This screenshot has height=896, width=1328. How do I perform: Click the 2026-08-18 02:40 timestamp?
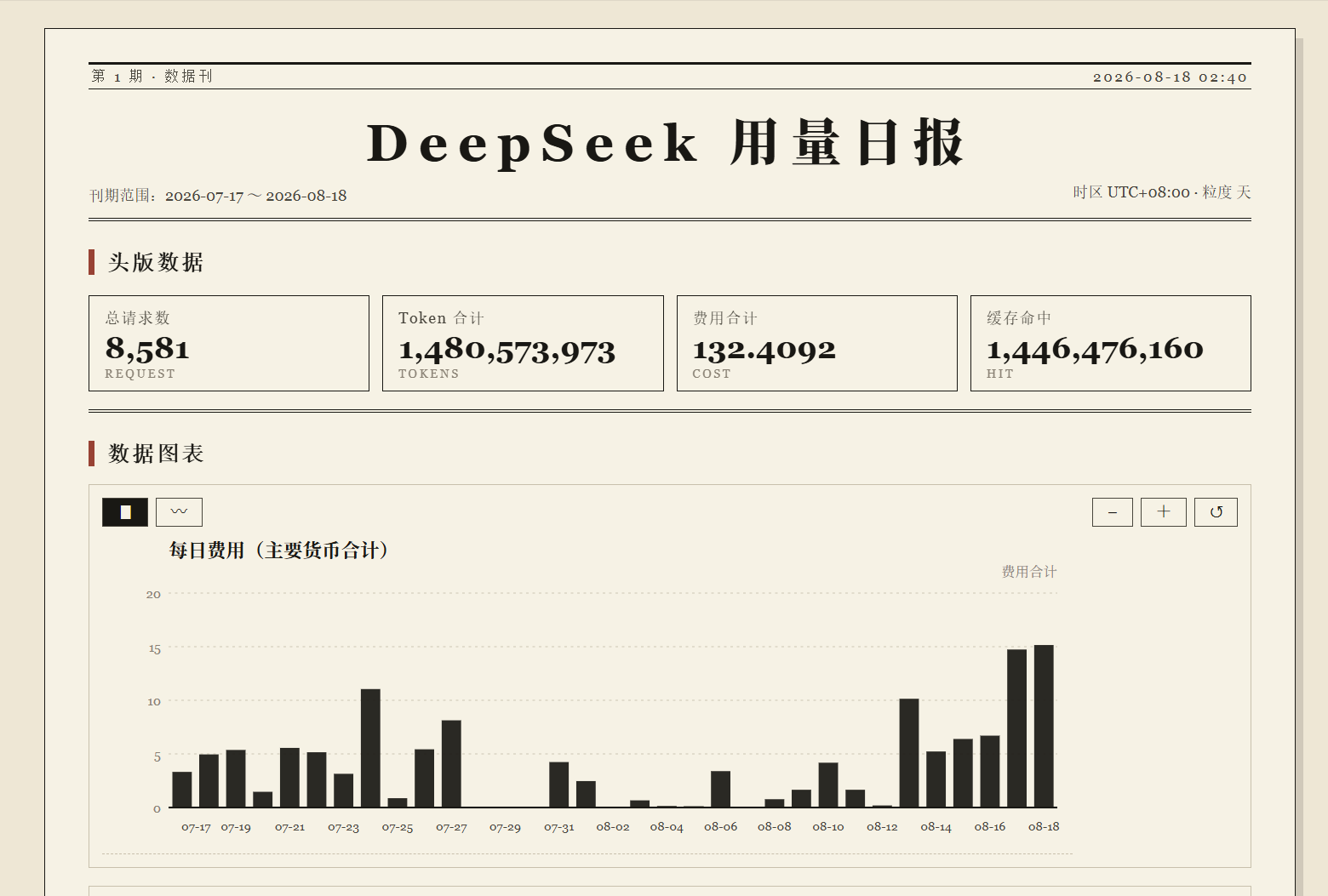(x=1171, y=77)
